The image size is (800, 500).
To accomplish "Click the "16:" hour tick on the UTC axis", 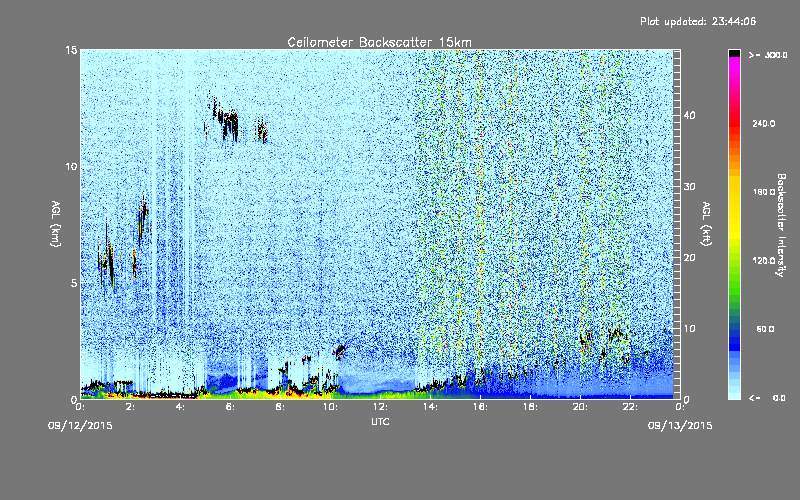I will point(480,407).
